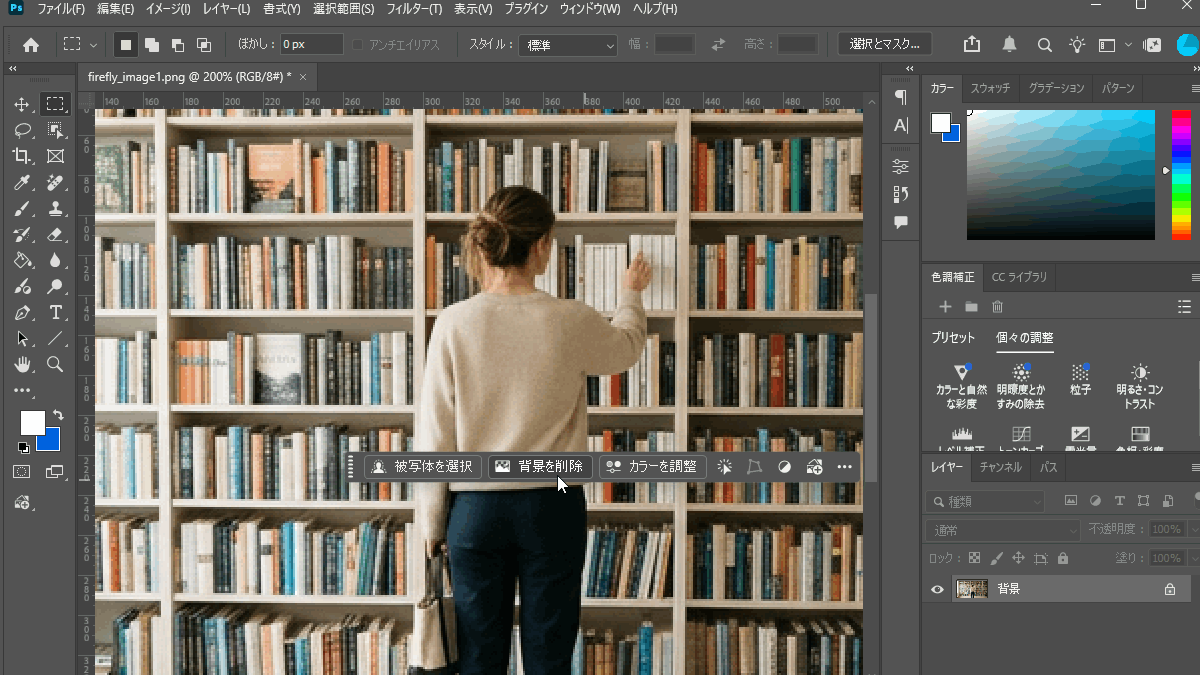
Task: Select the Clone Stamp tool
Action: 55,208
